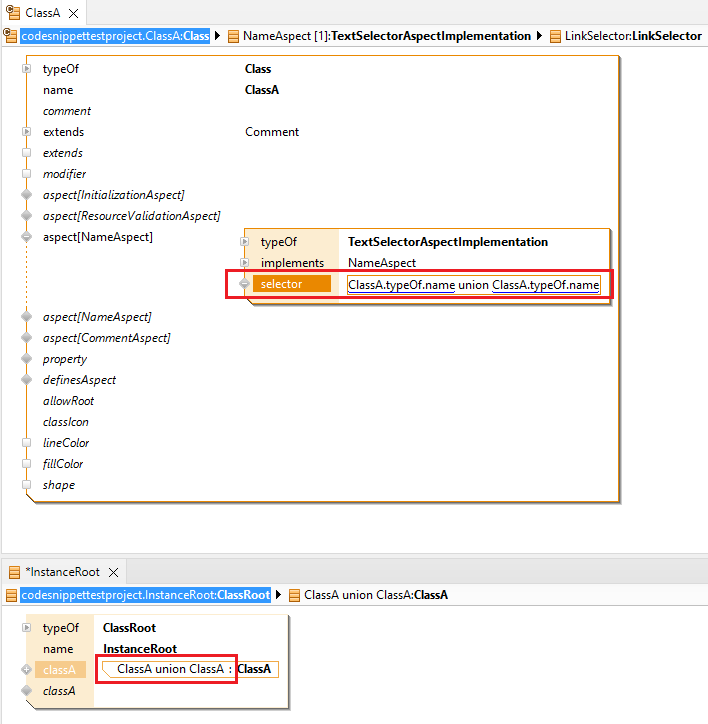Screen dimensions: 708x724
Task: Open LinkSelector:LinkSelector breadcrumb
Action: click(x=633, y=36)
